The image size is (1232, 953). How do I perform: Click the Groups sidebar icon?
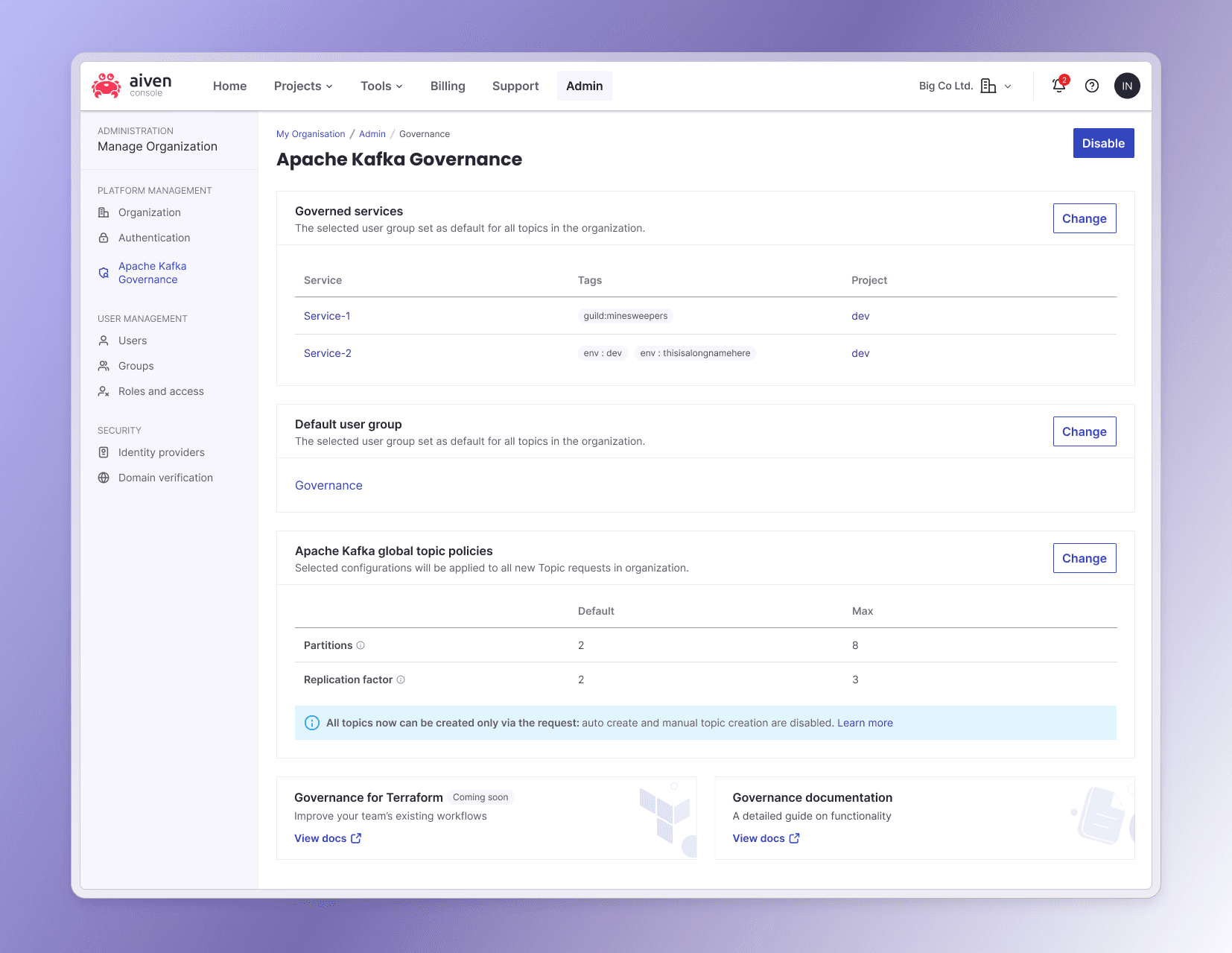(104, 366)
